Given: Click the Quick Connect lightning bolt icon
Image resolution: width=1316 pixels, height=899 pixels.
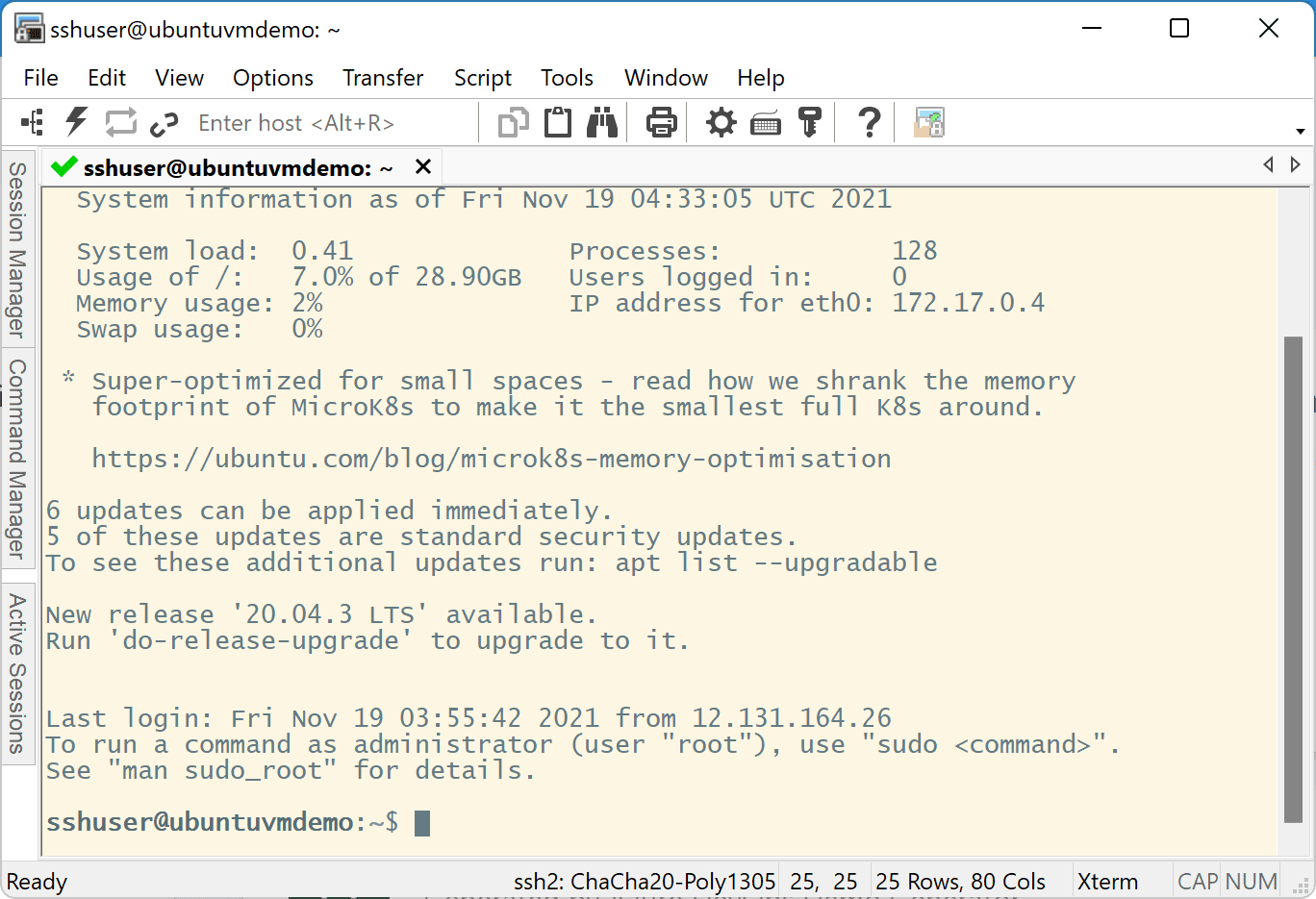Looking at the screenshot, I should coord(76,122).
